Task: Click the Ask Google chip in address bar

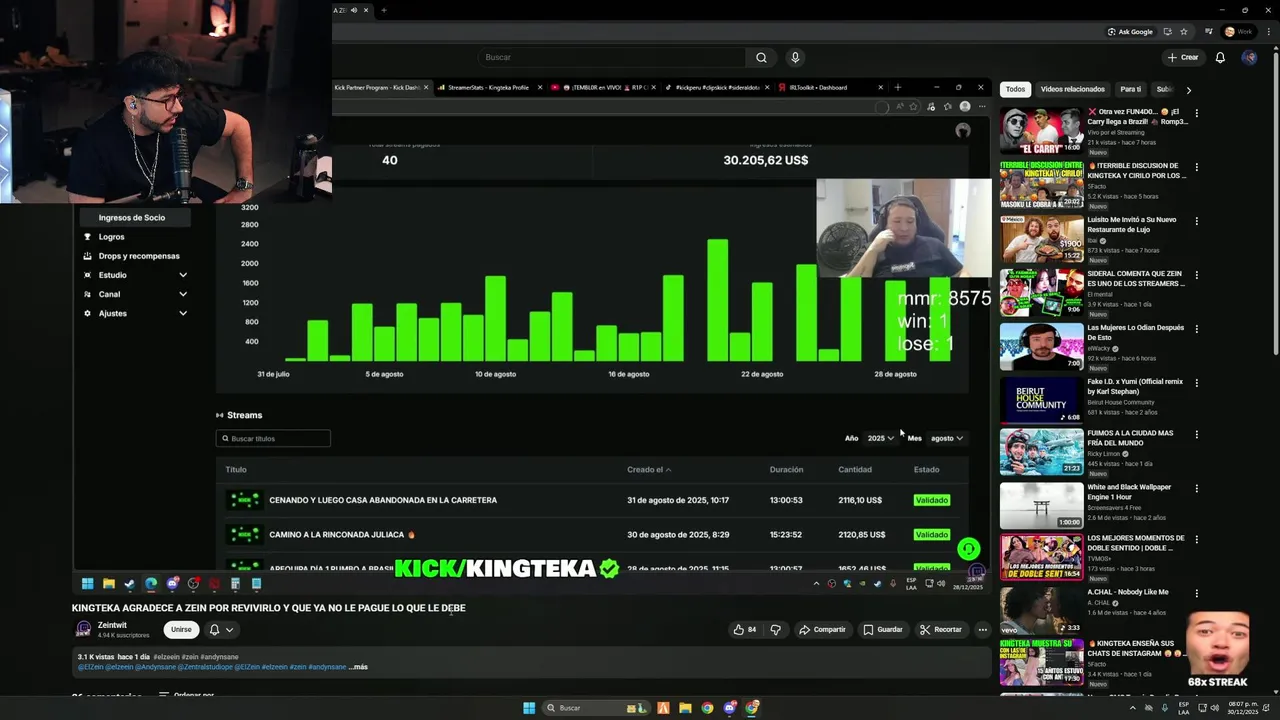Action: tap(1131, 31)
